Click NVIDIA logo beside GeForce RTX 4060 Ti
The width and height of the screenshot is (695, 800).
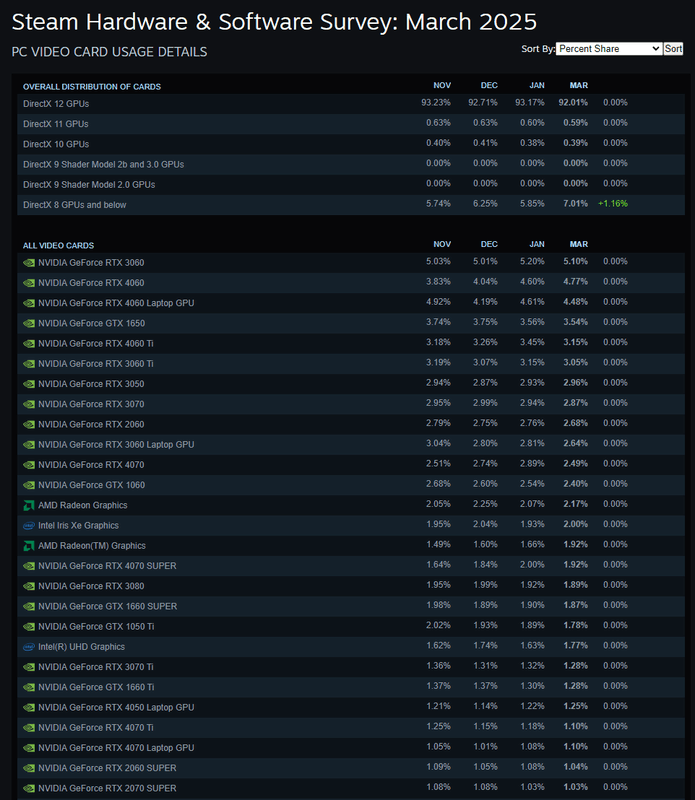29,344
